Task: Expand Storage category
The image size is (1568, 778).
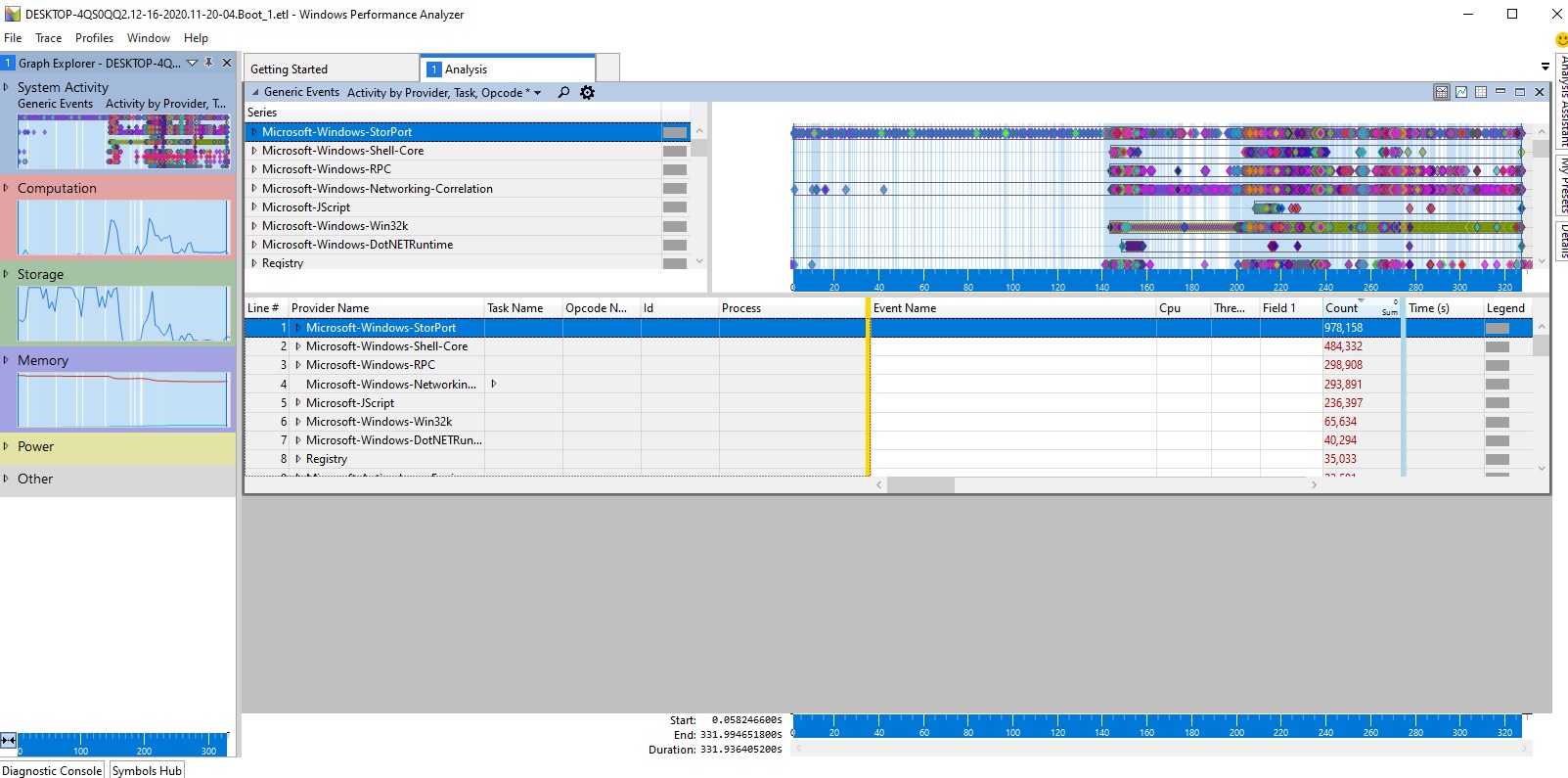Action: pos(6,274)
